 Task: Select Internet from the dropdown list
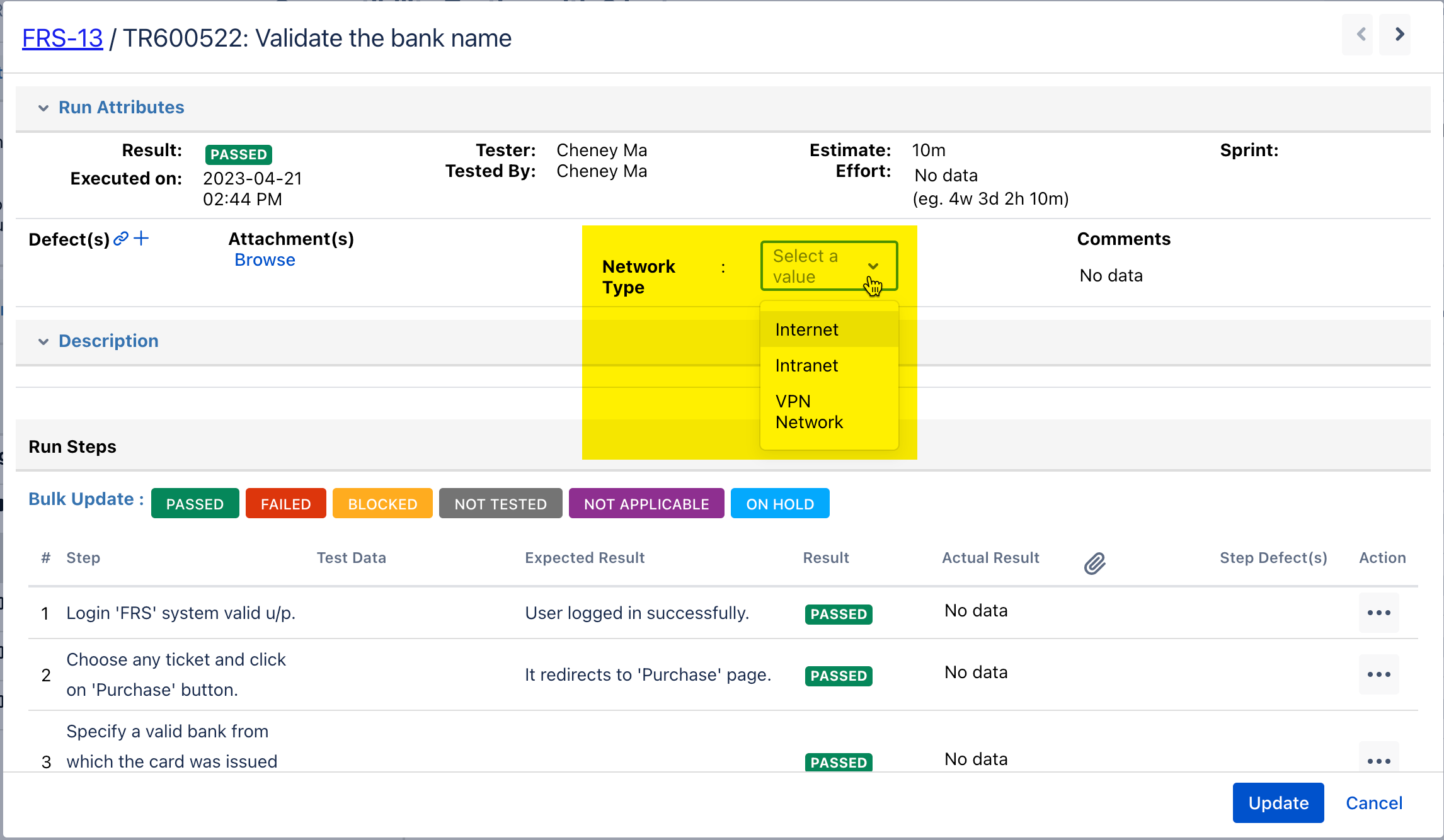click(807, 330)
